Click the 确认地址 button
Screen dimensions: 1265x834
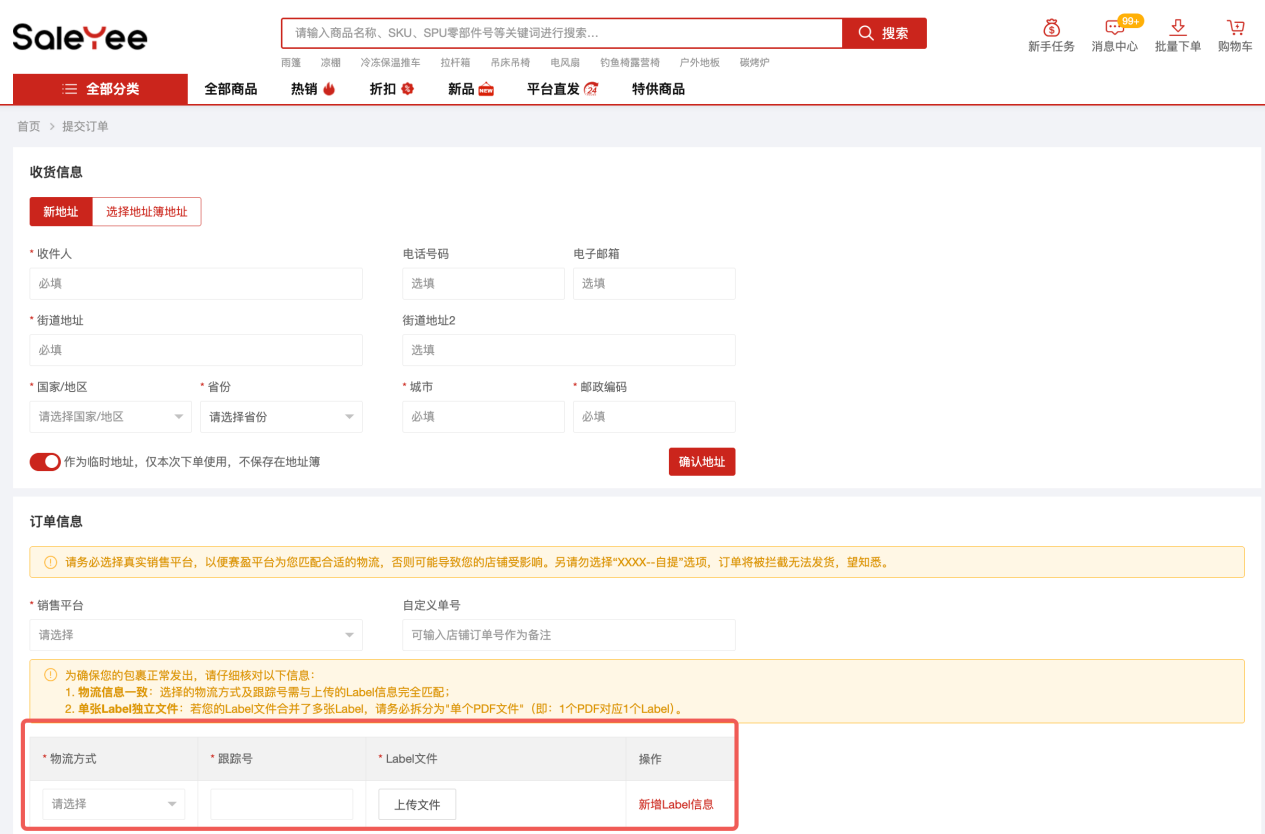[701, 462]
